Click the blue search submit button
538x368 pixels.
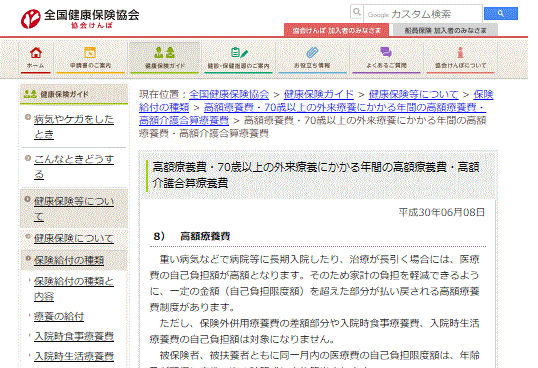(x=501, y=14)
